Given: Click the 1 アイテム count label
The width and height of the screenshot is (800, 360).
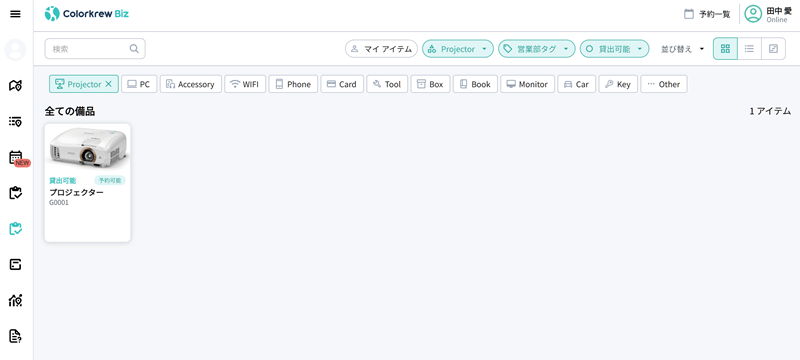Looking at the screenshot, I should pyautogui.click(x=770, y=111).
